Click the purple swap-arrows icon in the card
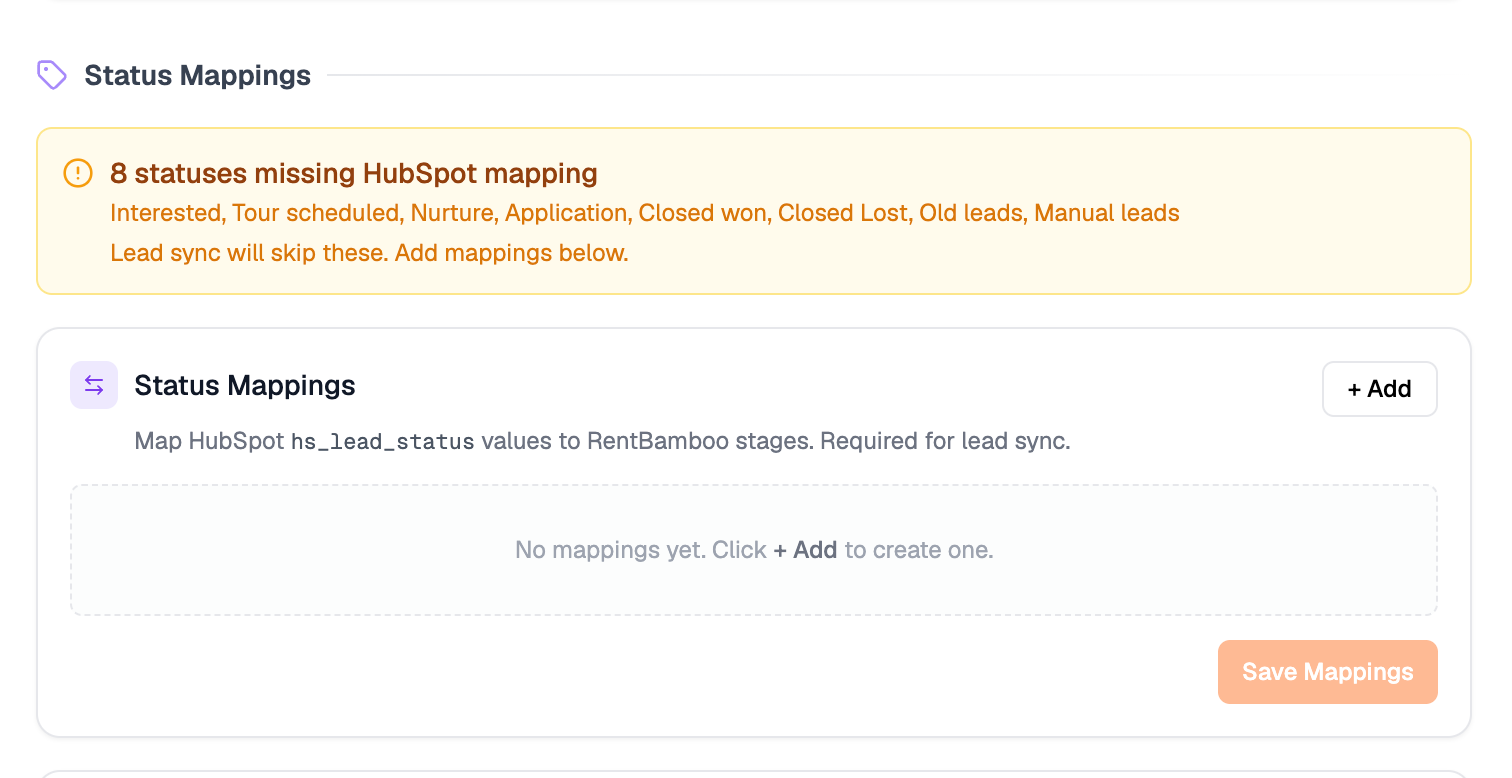Screen dimensions: 1512x778 pyautogui.click(x=94, y=385)
